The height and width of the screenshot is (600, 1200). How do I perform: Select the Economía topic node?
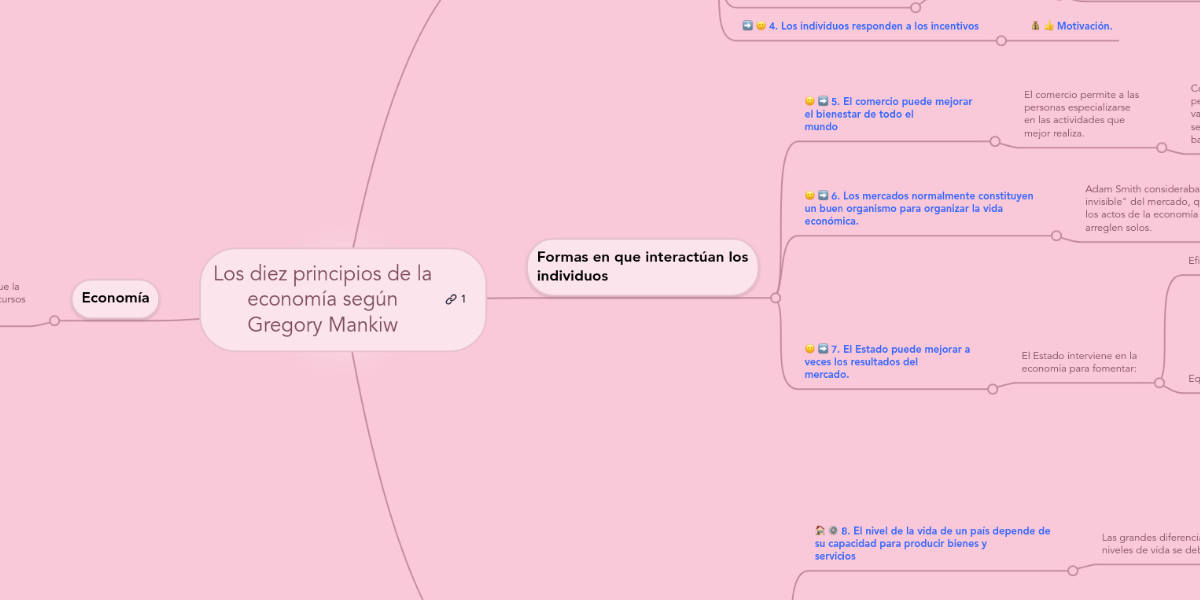(115, 298)
